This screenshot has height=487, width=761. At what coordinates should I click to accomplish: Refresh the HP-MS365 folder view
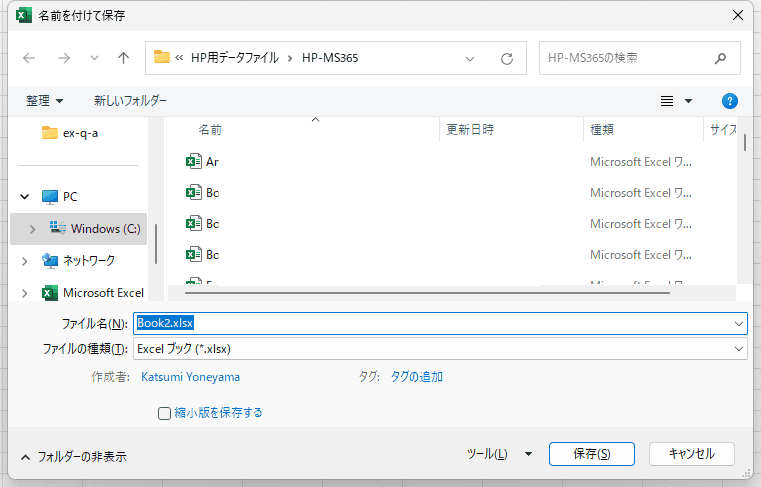point(507,58)
